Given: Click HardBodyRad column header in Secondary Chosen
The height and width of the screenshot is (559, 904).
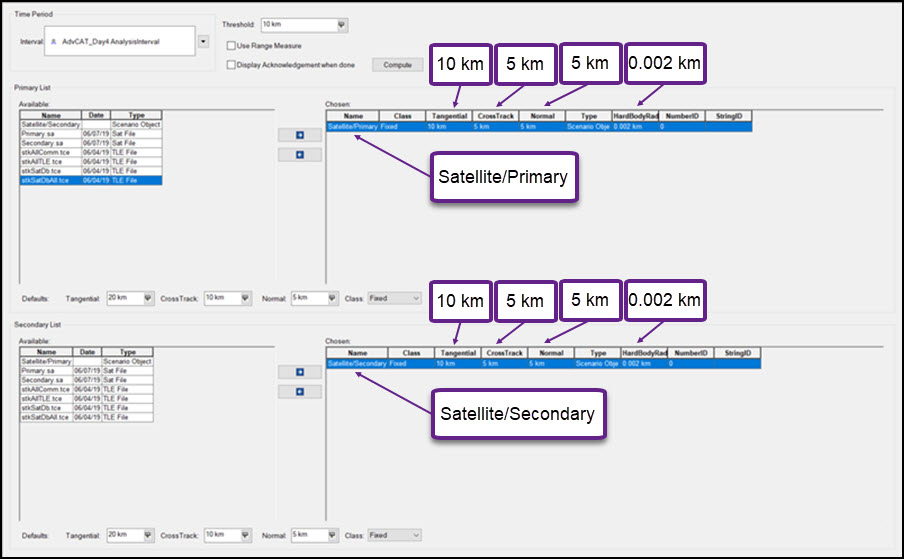Looking at the screenshot, I should pos(642,353).
